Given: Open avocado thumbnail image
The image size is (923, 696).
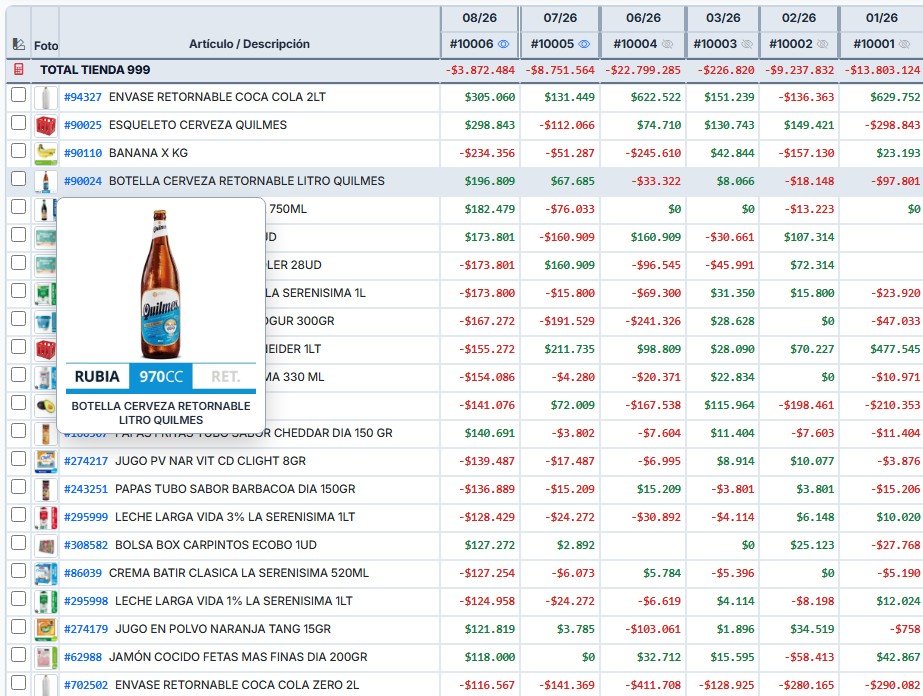Looking at the screenshot, I should coord(45,406).
